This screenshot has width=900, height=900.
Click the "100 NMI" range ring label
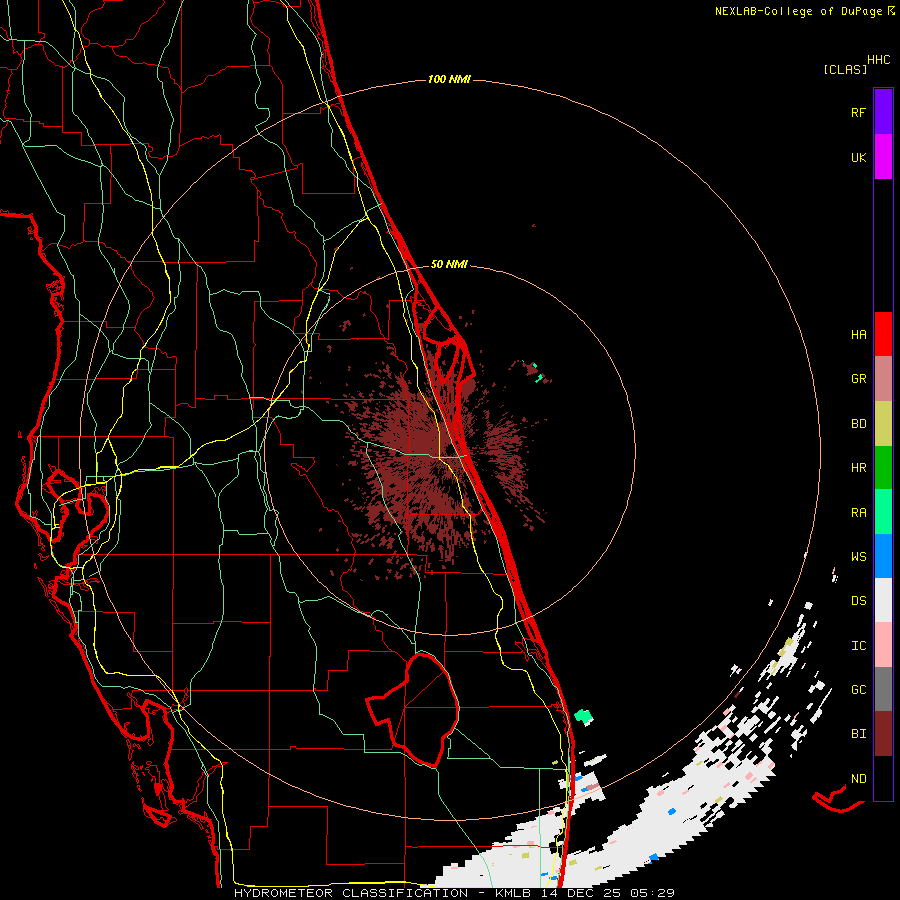tap(449, 79)
